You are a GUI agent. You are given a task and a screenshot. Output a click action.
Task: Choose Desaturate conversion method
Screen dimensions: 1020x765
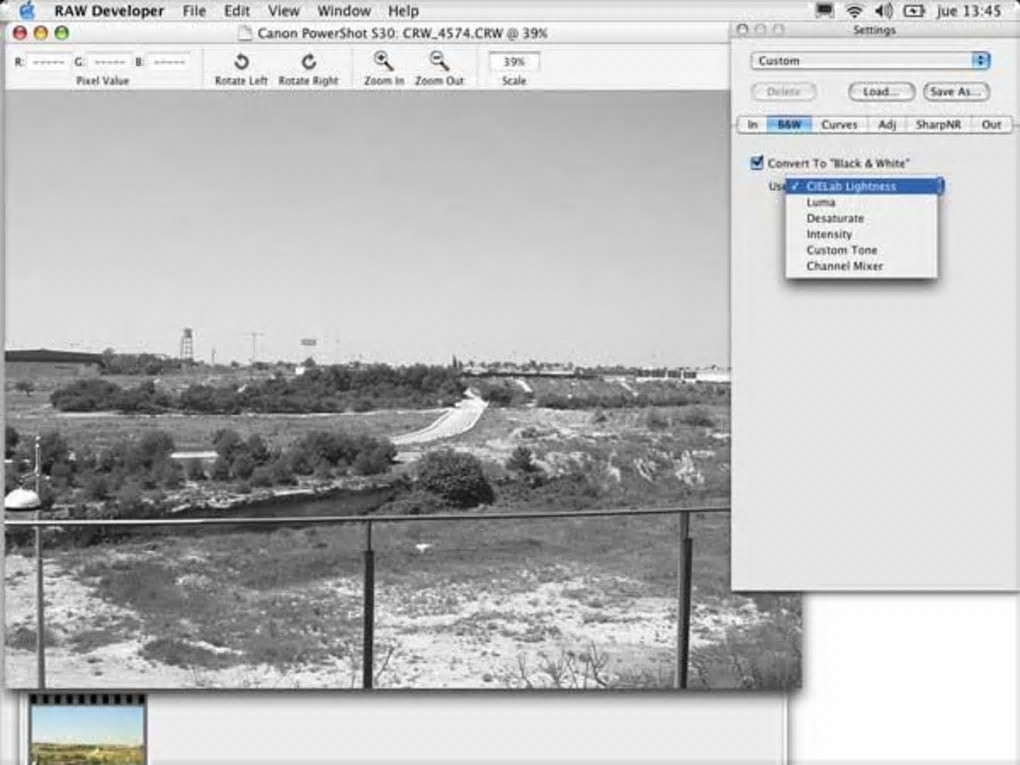[x=862, y=219]
